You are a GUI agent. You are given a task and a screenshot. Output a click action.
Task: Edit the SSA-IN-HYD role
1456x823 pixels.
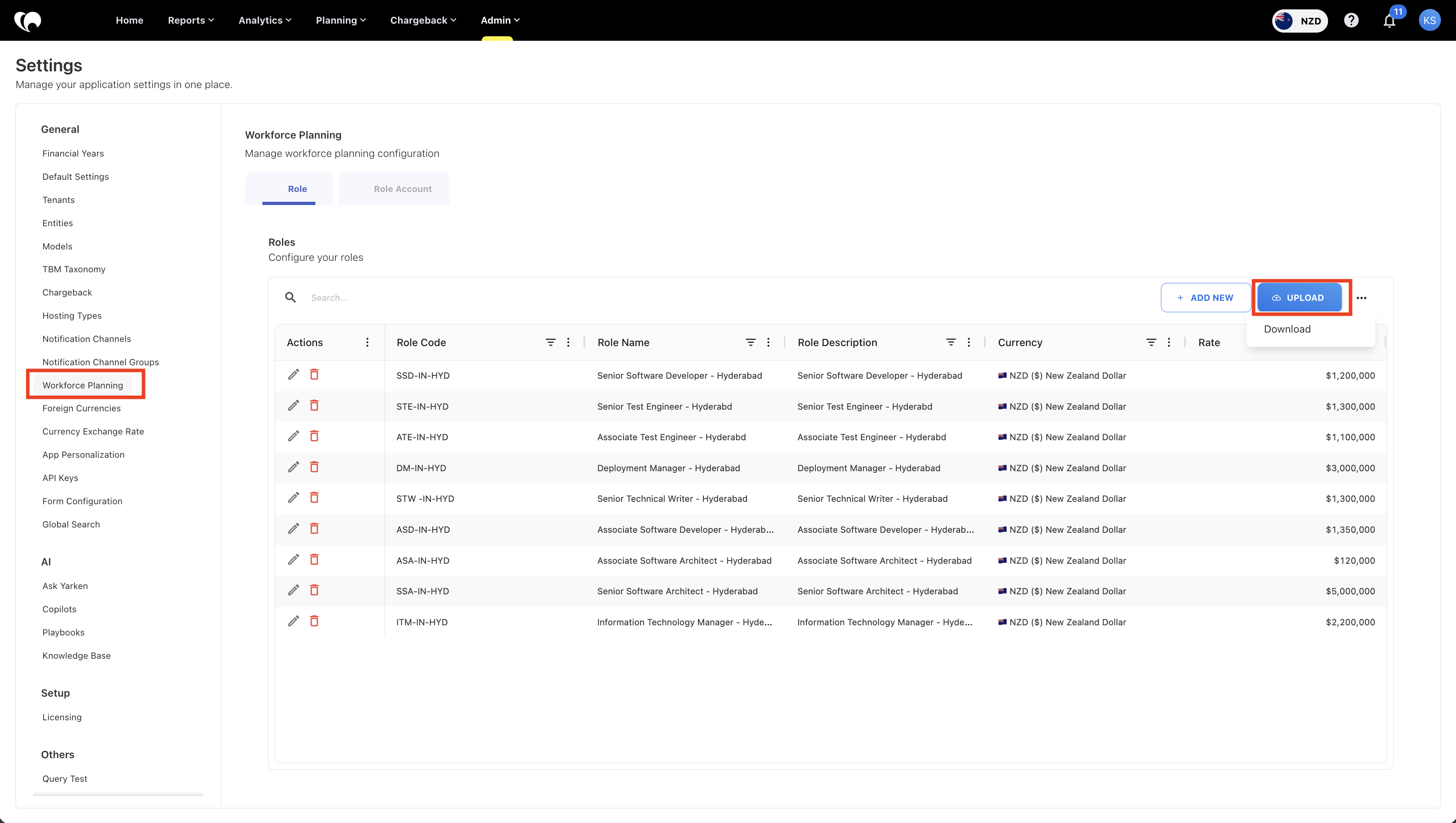(x=293, y=591)
